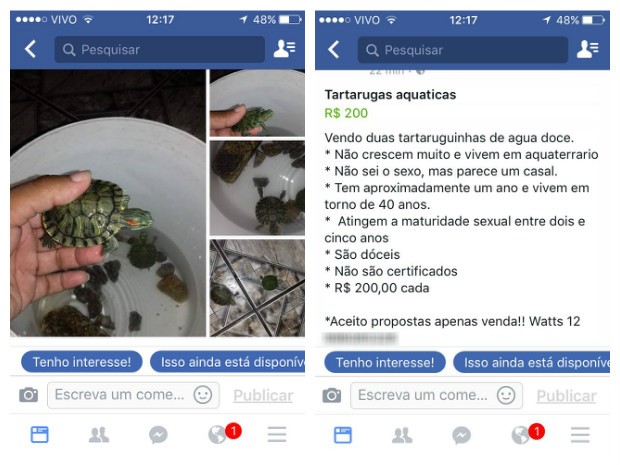Tap the back arrow above the listing description
620x465 pixels.
tap(334, 50)
